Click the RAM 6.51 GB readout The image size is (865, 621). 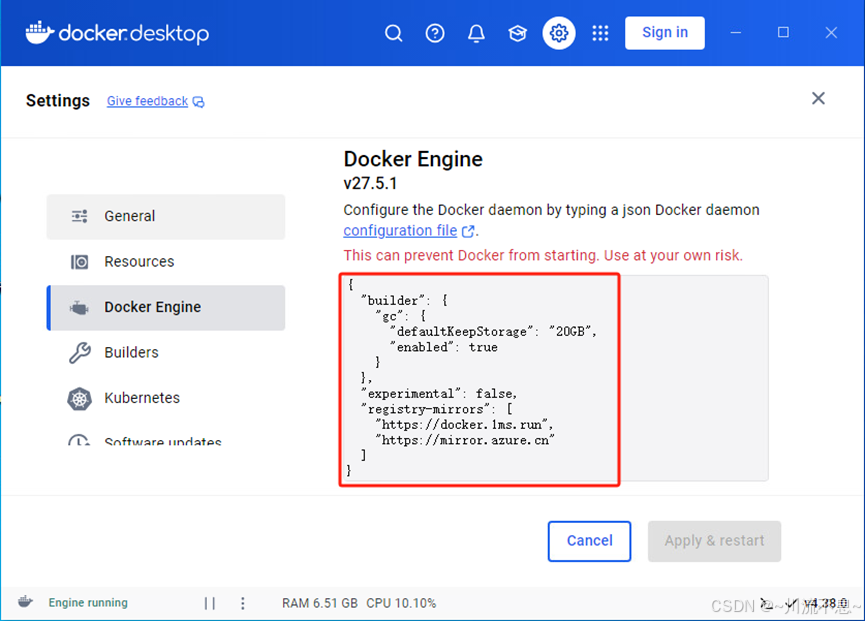(x=320, y=603)
